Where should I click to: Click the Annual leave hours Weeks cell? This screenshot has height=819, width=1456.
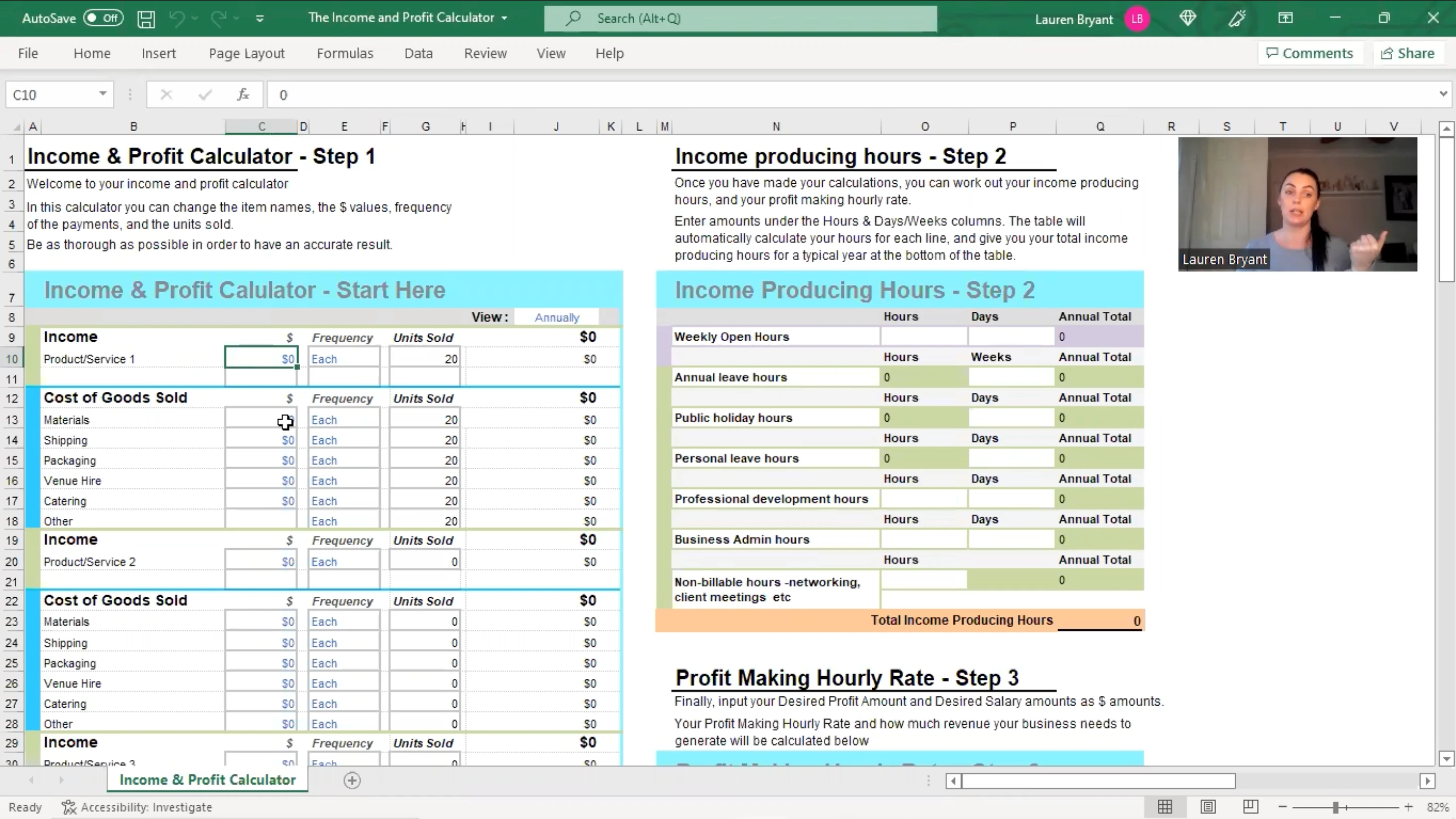pos(1011,377)
